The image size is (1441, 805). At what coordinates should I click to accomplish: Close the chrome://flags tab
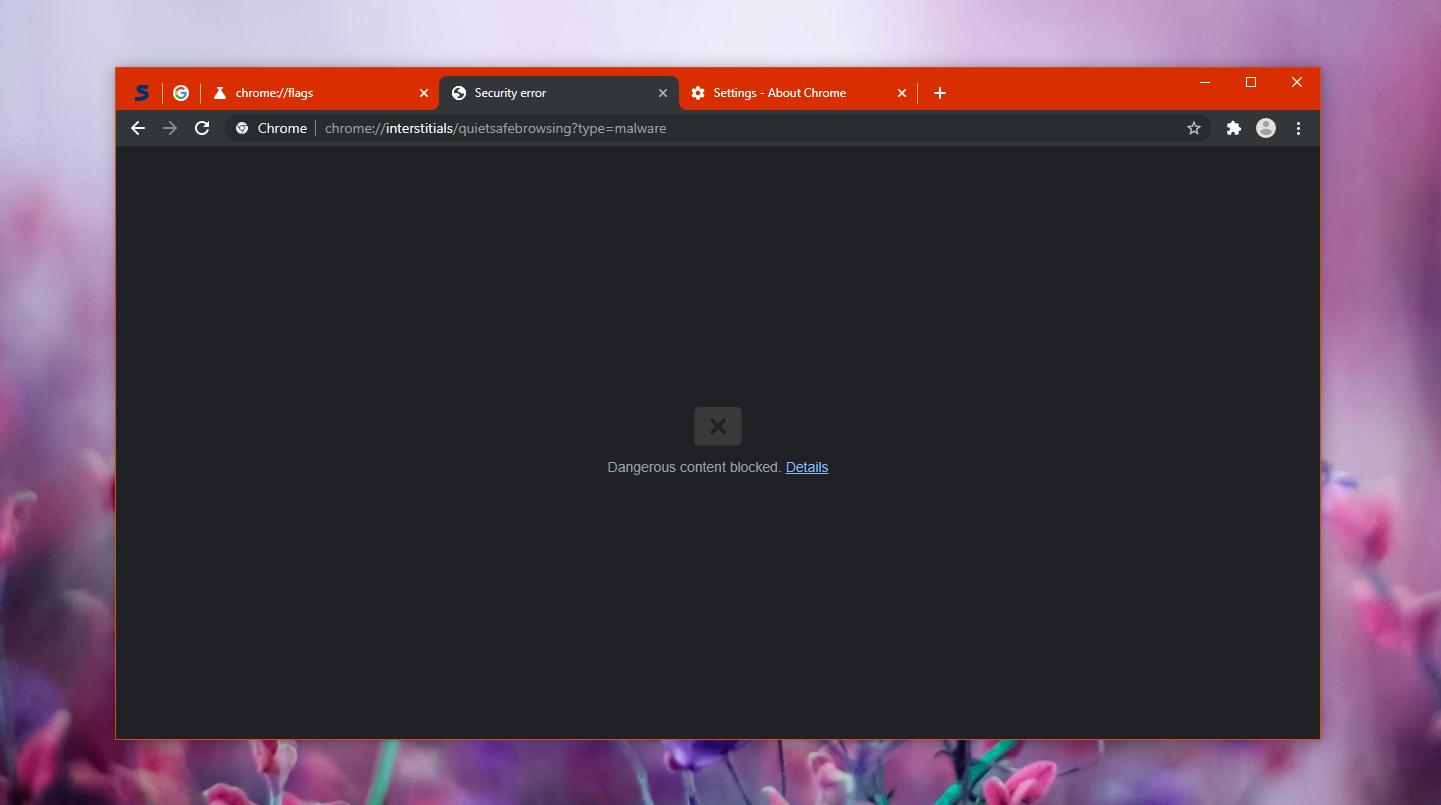423,92
